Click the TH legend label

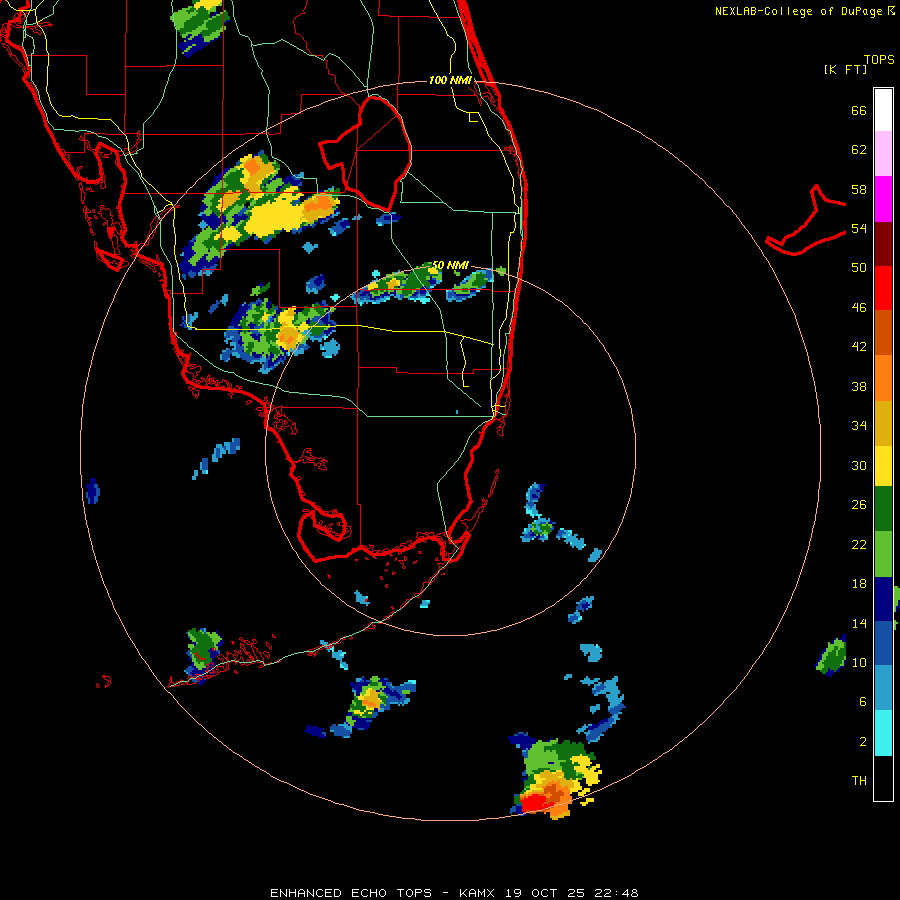coord(859,780)
